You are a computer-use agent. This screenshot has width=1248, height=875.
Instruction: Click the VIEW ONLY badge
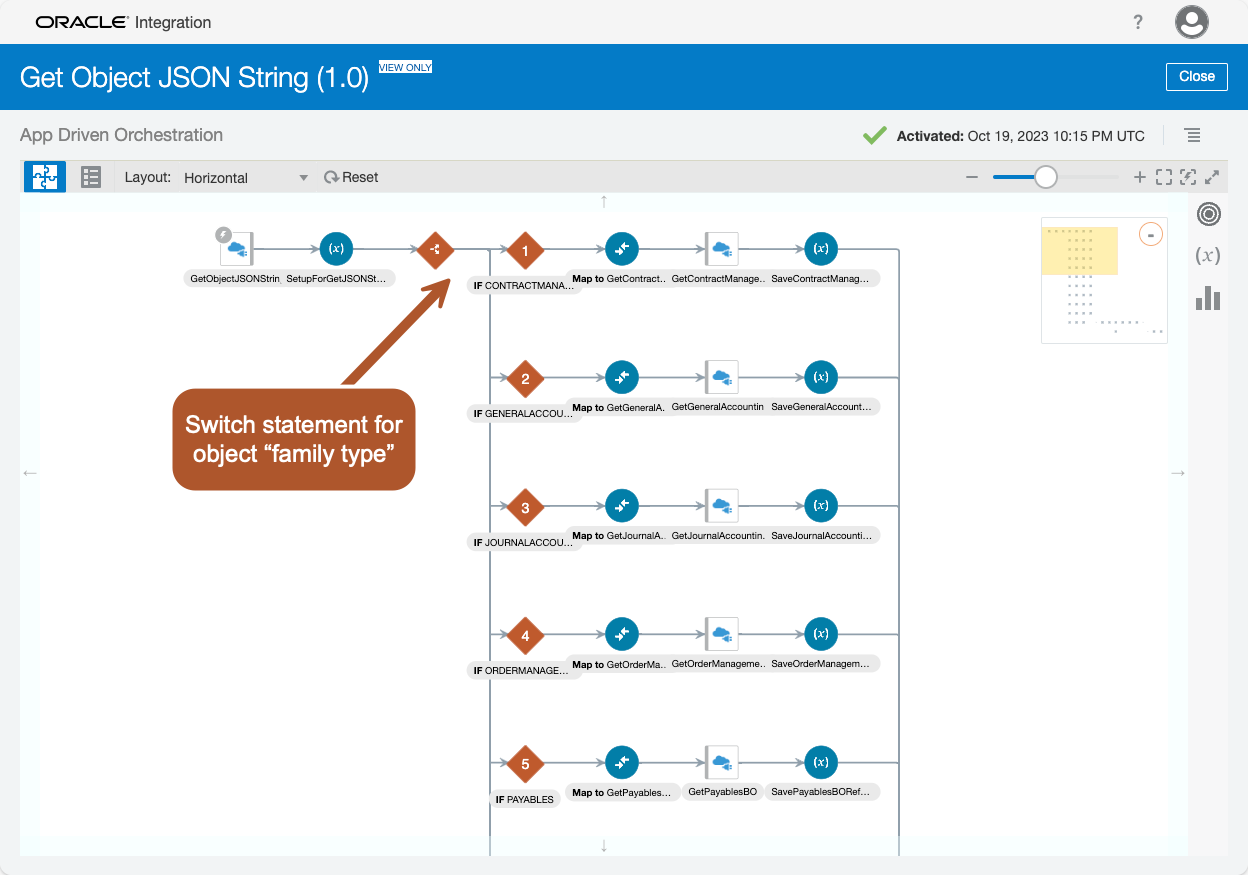[x=405, y=67]
